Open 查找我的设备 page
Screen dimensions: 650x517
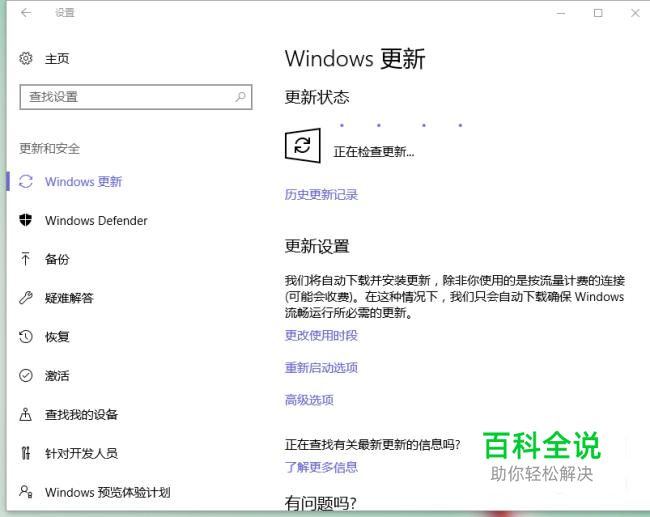click(81, 414)
